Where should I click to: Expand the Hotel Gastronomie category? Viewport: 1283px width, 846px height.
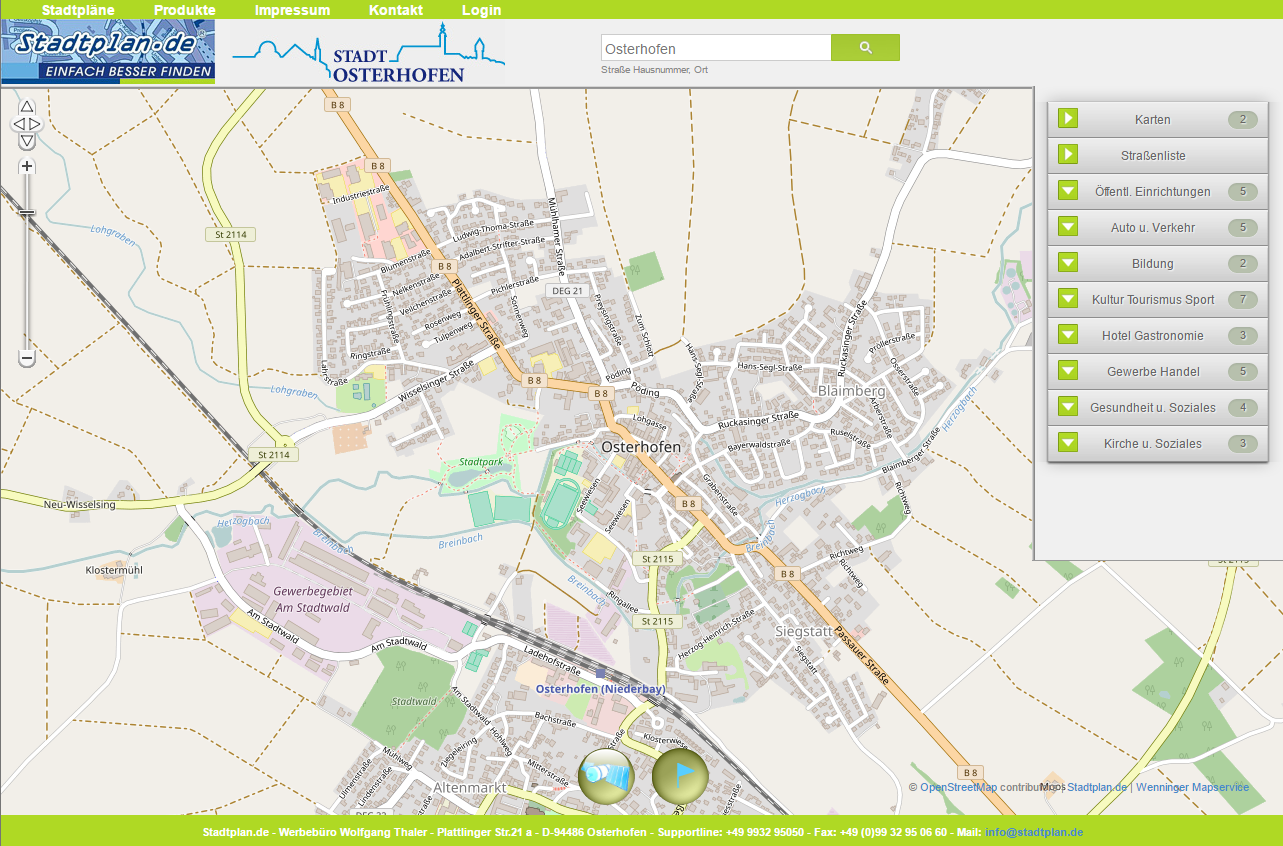pos(1068,335)
